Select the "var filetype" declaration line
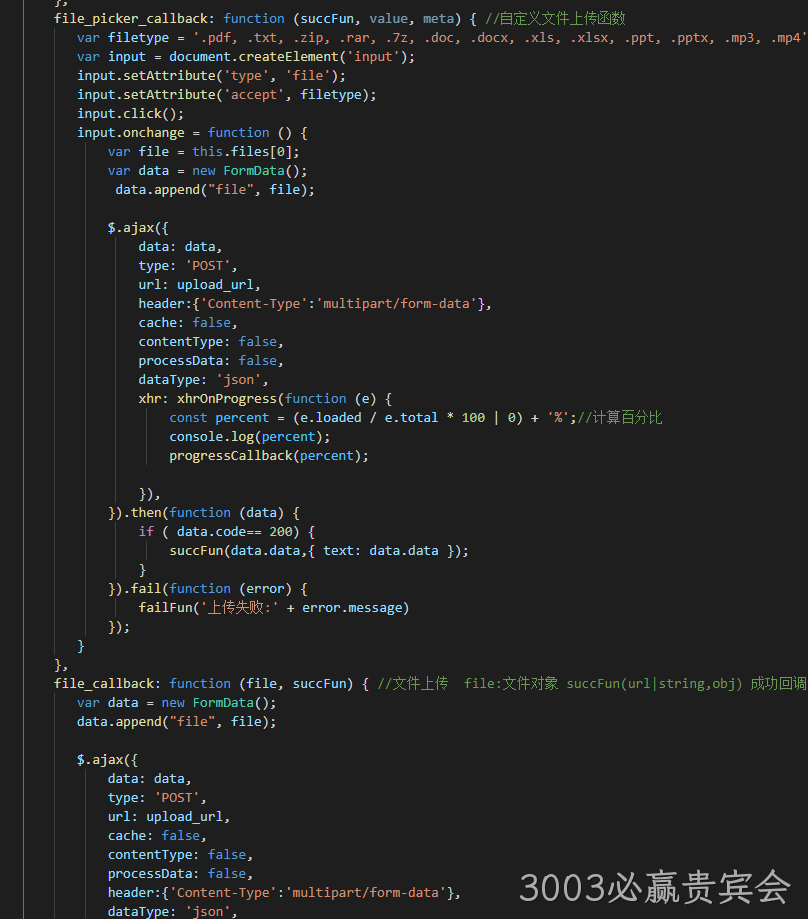The width and height of the screenshot is (808, 919). pyautogui.click(x=442, y=38)
